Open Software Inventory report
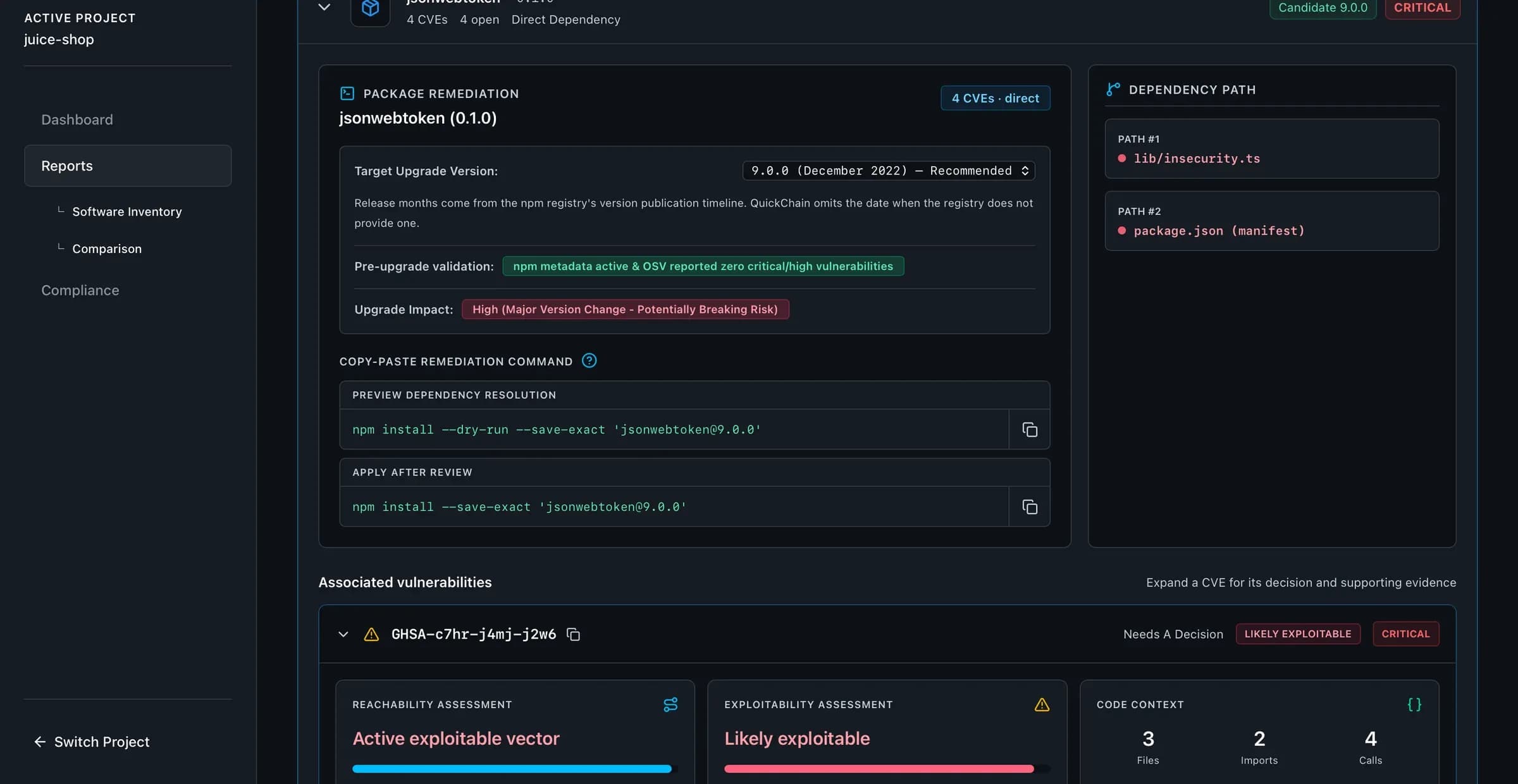The height and width of the screenshot is (784, 1518). coord(127,212)
